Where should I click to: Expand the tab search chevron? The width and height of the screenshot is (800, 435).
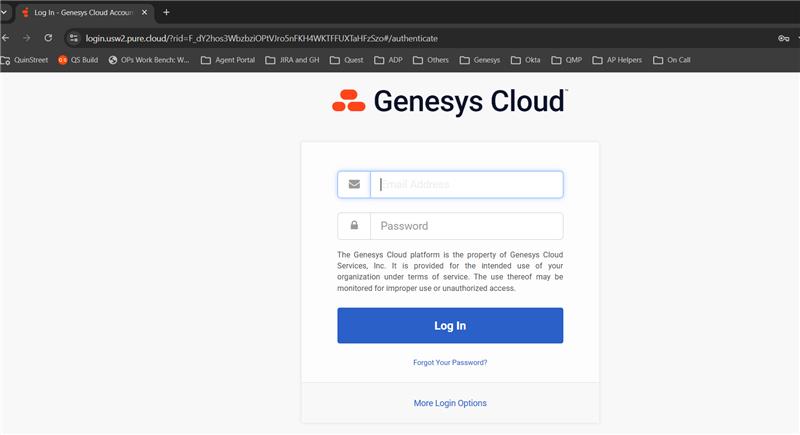(x=3, y=12)
